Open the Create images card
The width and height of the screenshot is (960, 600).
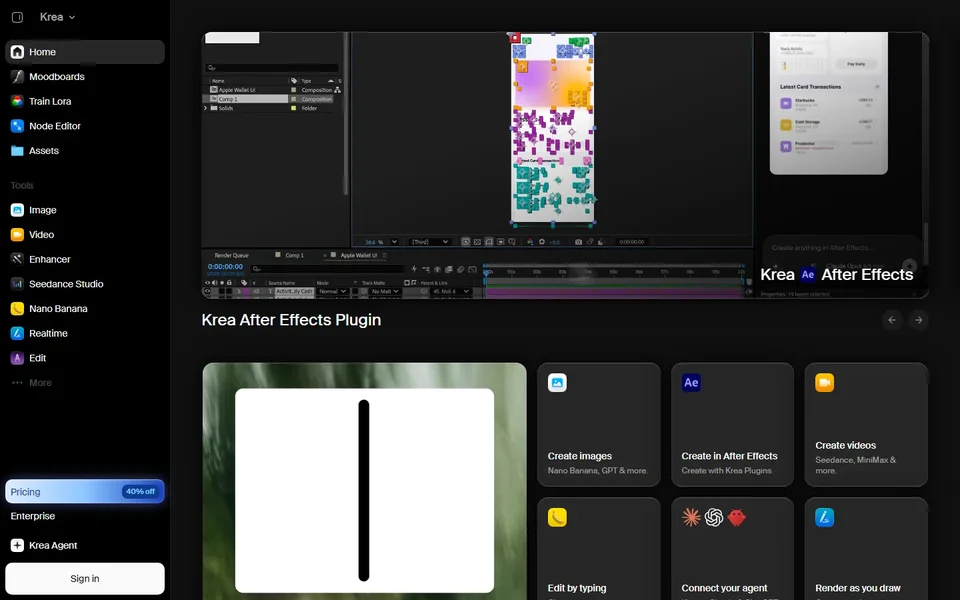pyautogui.click(x=599, y=425)
